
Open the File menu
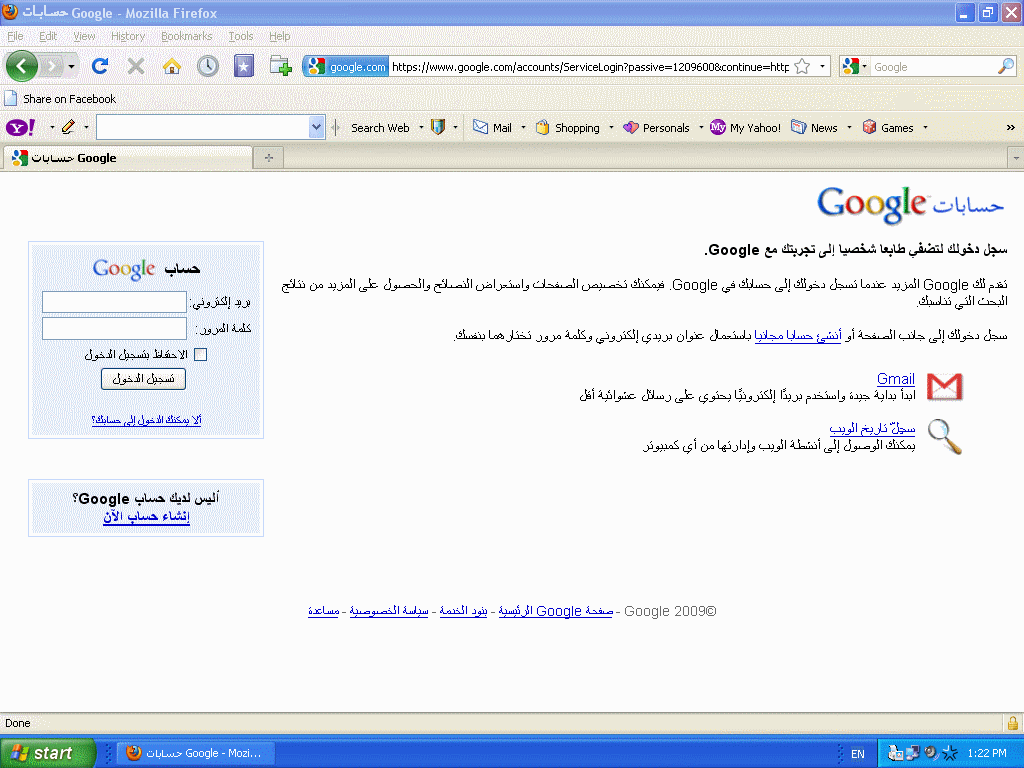pyautogui.click(x=15, y=36)
